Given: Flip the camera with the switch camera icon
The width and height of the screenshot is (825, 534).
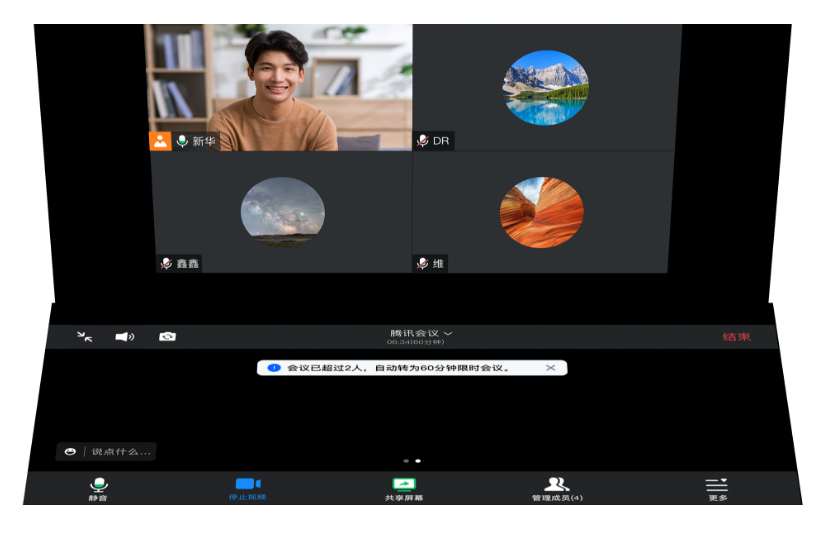Looking at the screenshot, I should click(x=167, y=337).
